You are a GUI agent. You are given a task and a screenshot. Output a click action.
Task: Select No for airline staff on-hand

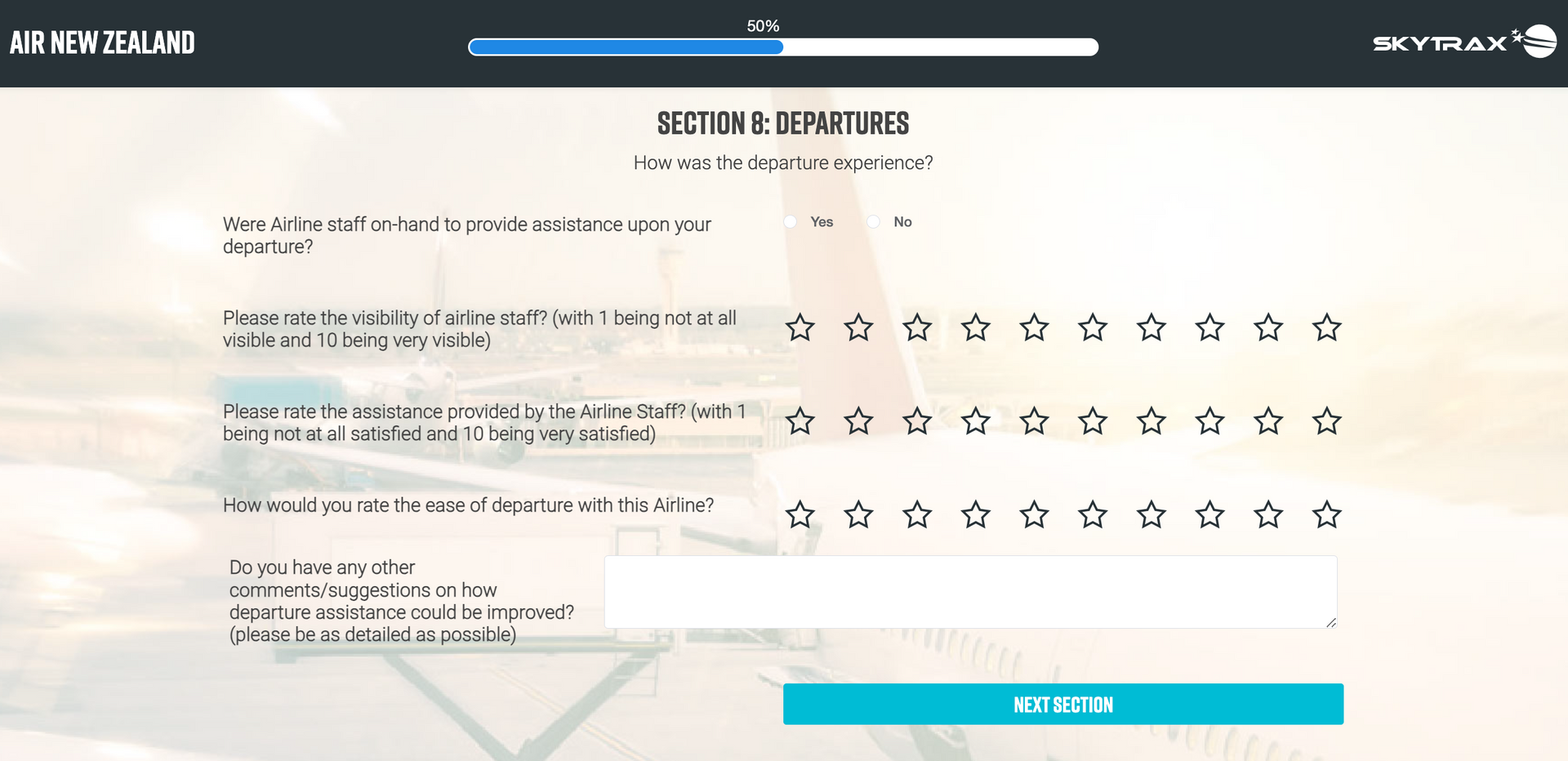(874, 222)
